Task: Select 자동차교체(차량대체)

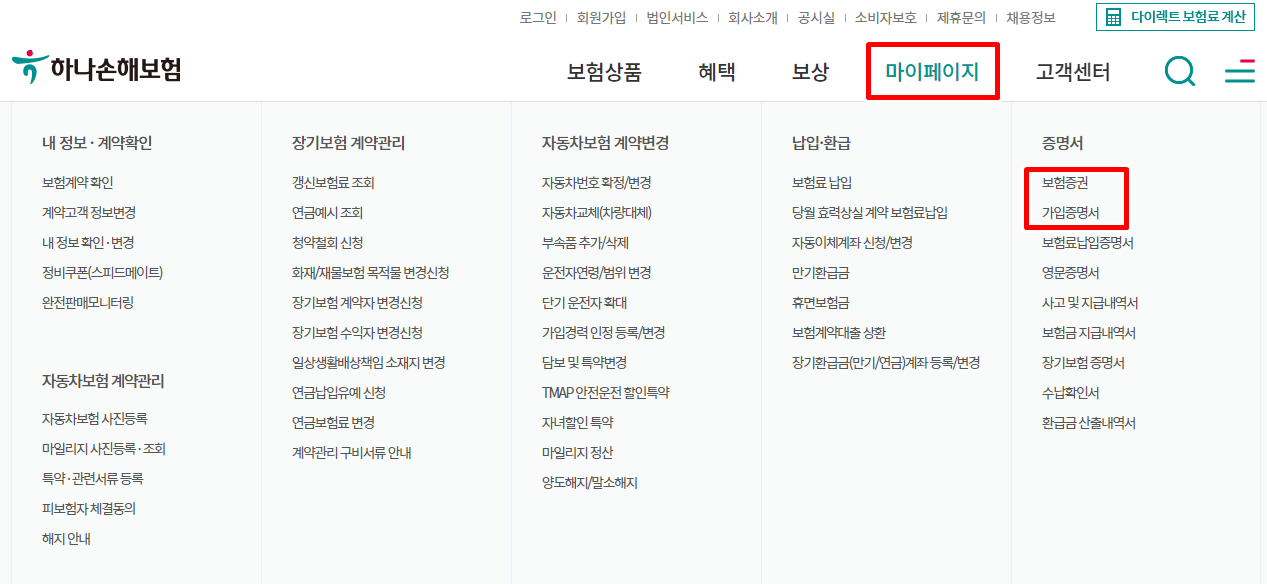Action: coord(597,213)
